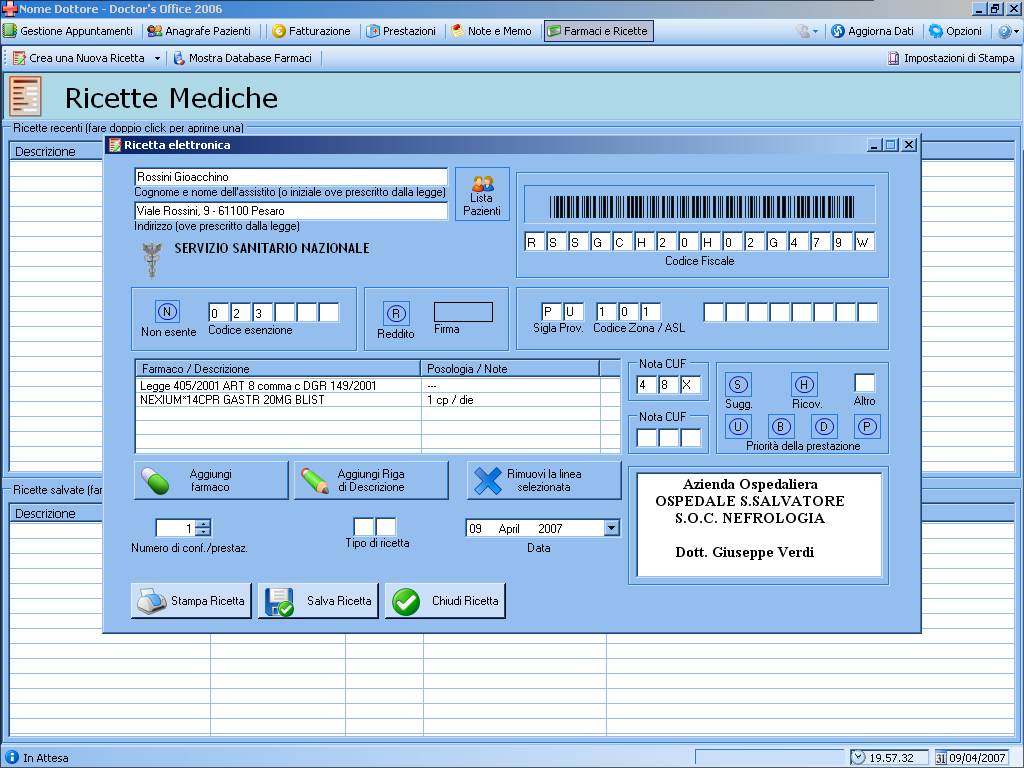Maximize the Ricetta elettronica dialog
The image size is (1024, 768).
click(x=891, y=145)
